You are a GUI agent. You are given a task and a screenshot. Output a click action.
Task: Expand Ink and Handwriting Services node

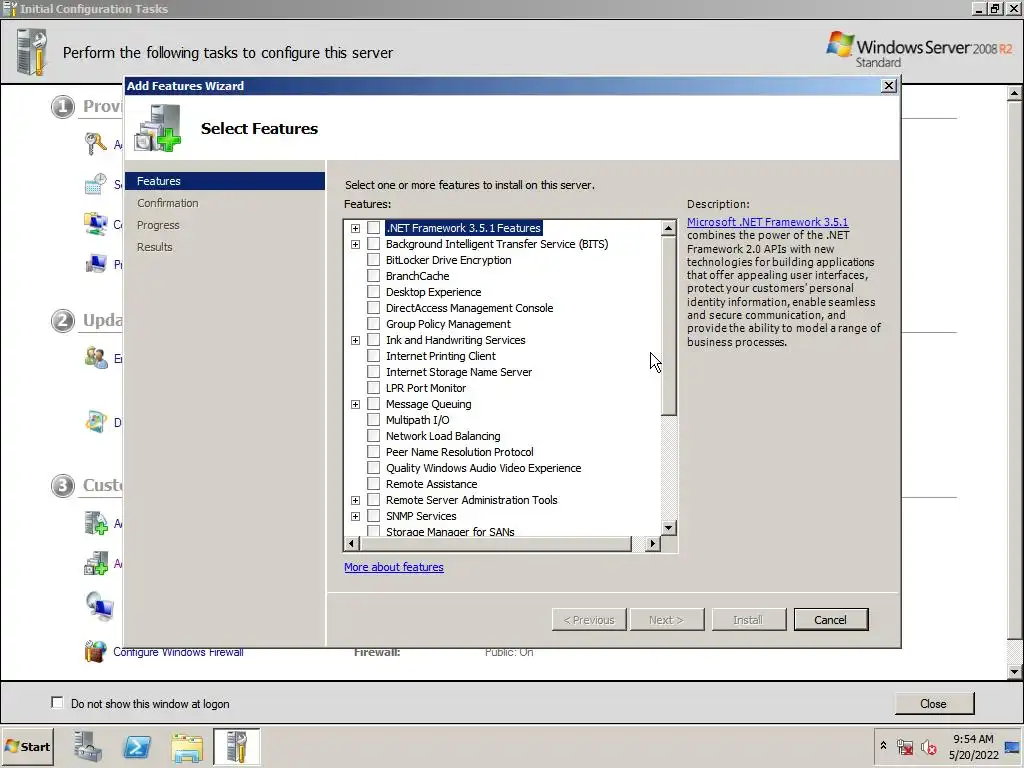click(355, 340)
